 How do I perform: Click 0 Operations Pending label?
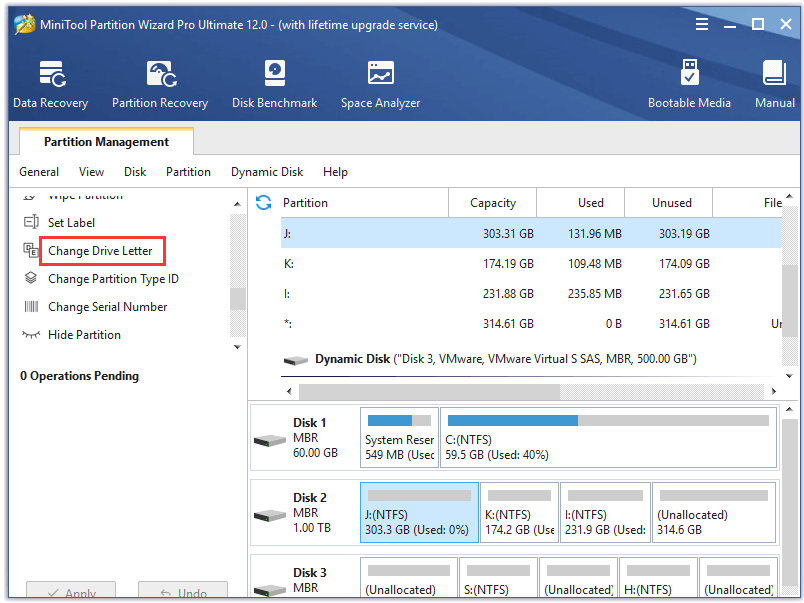click(x=79, y=376)
